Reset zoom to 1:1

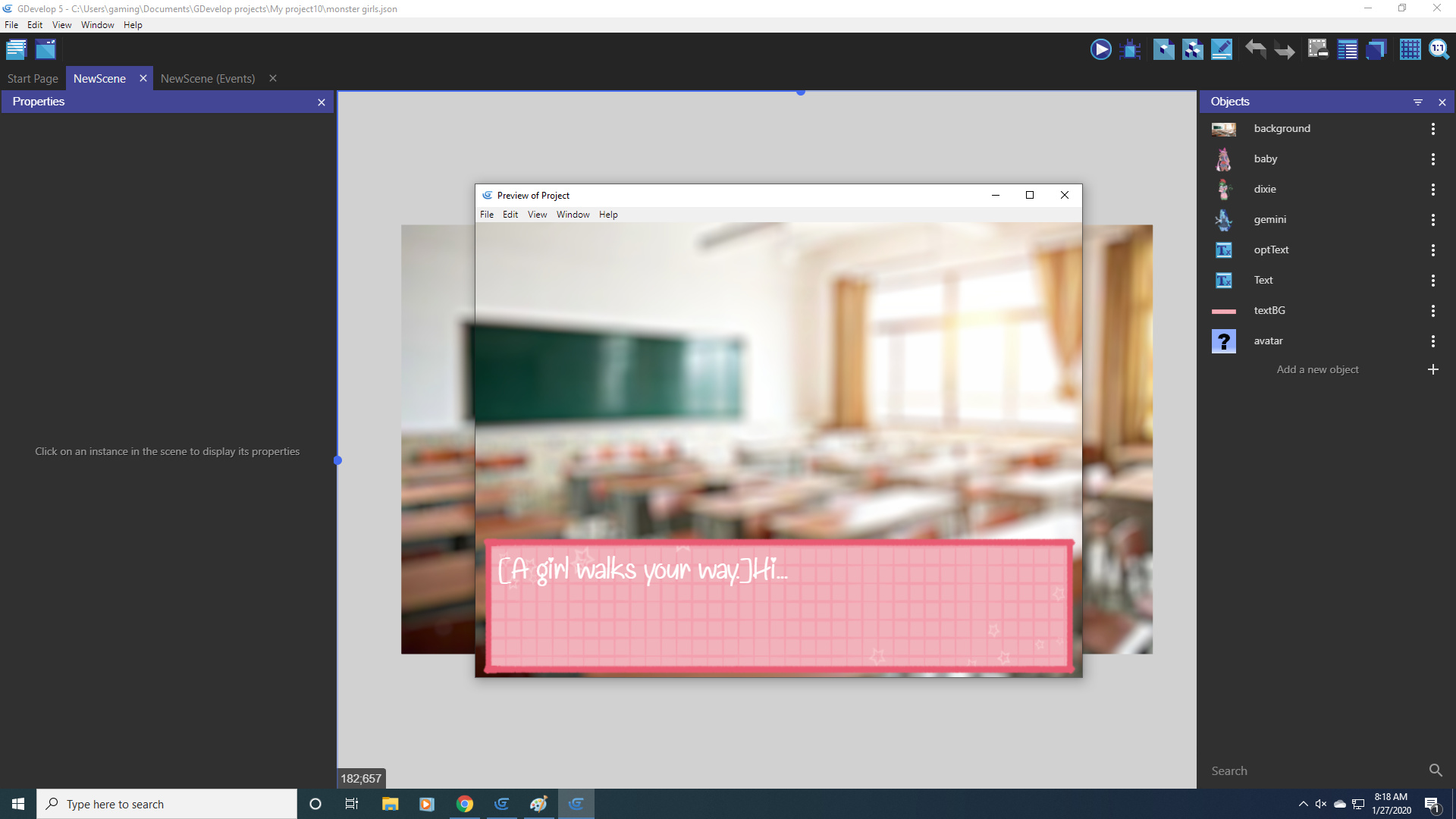coord(1439,50)
